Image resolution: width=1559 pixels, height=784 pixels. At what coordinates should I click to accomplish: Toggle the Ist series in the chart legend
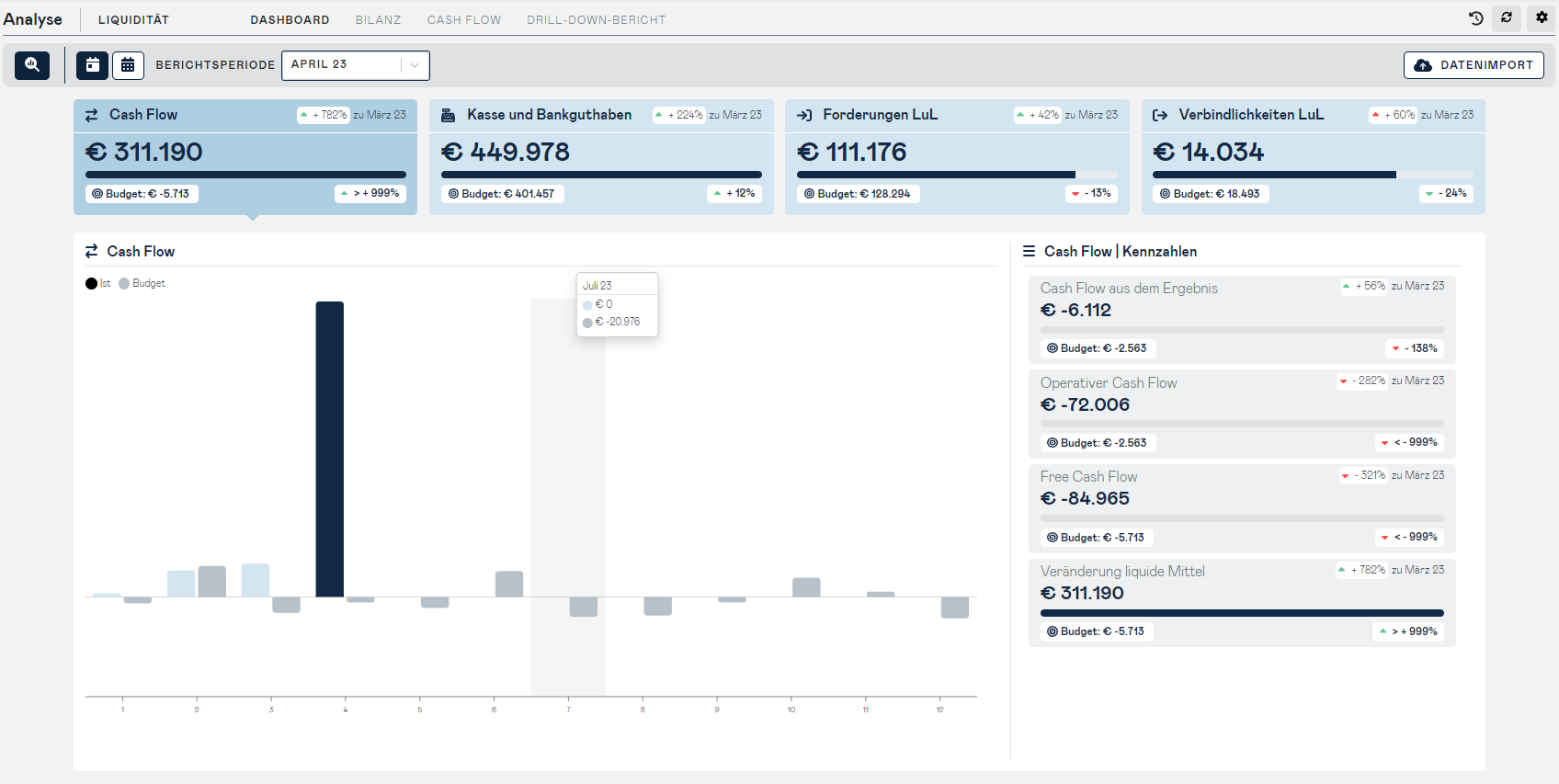click(x=98, y=283)
